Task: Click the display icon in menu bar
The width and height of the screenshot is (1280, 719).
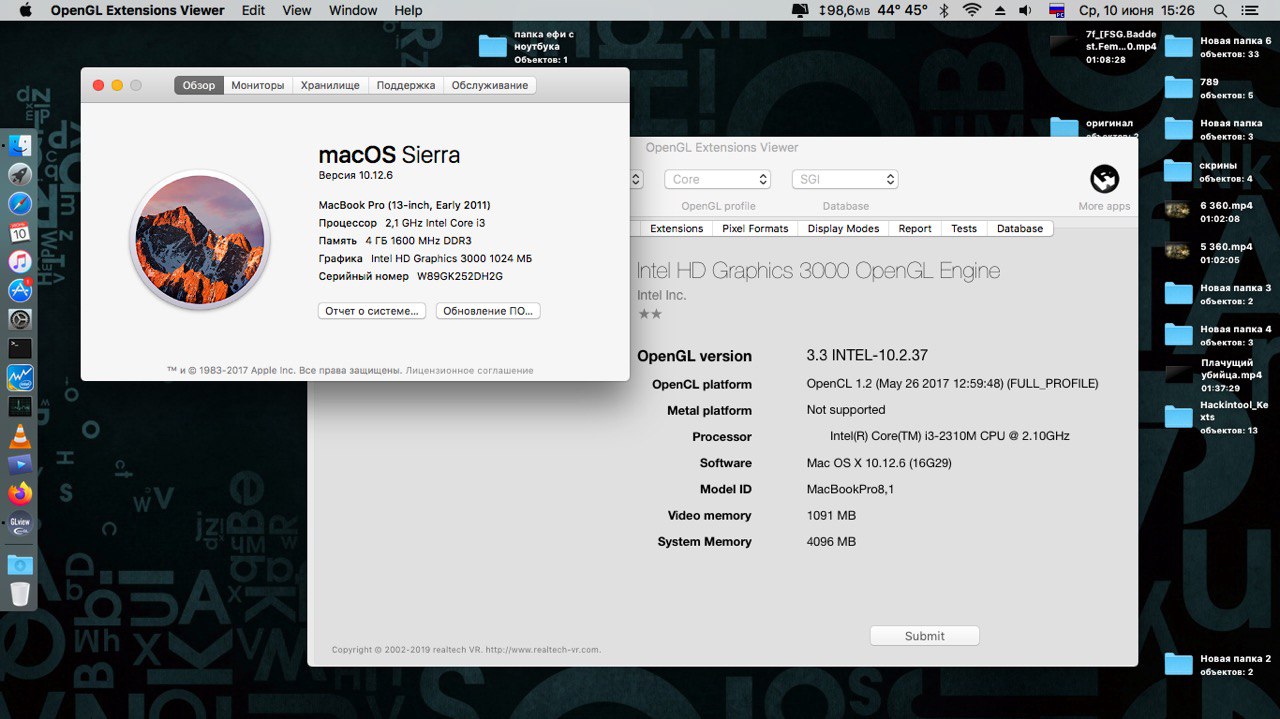Action: (800, 10)
